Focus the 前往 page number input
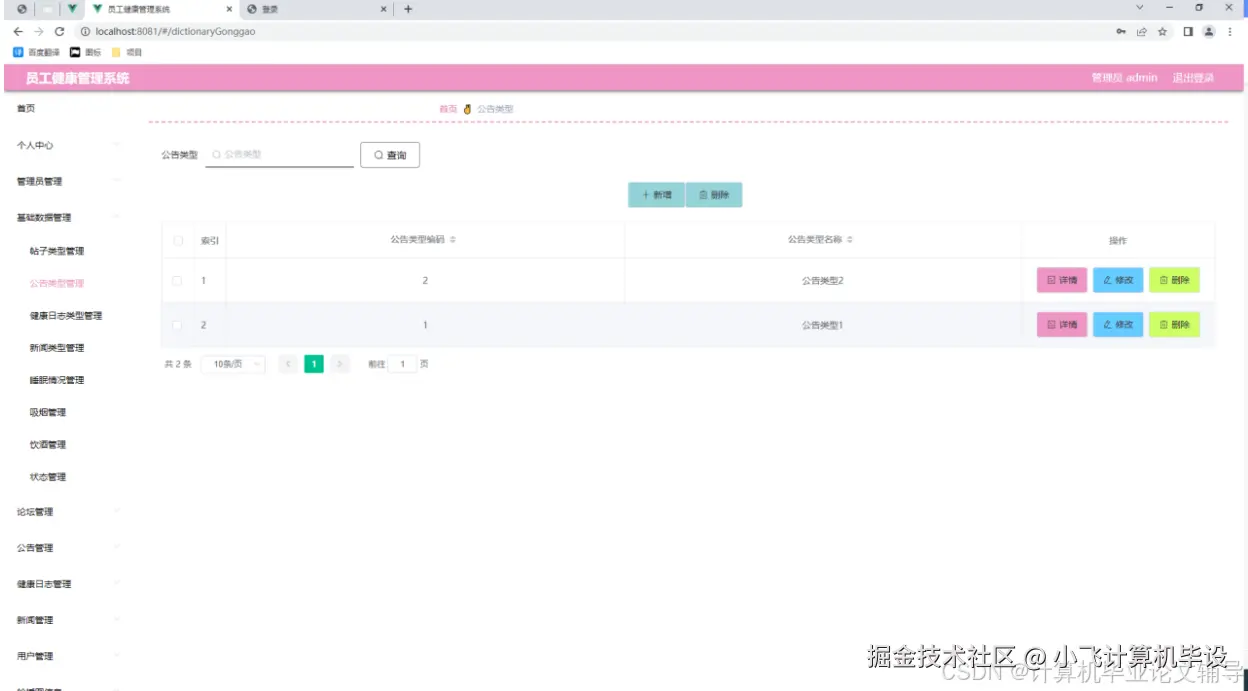This screenshot has width=1248, height=691. tap(402, 364)
